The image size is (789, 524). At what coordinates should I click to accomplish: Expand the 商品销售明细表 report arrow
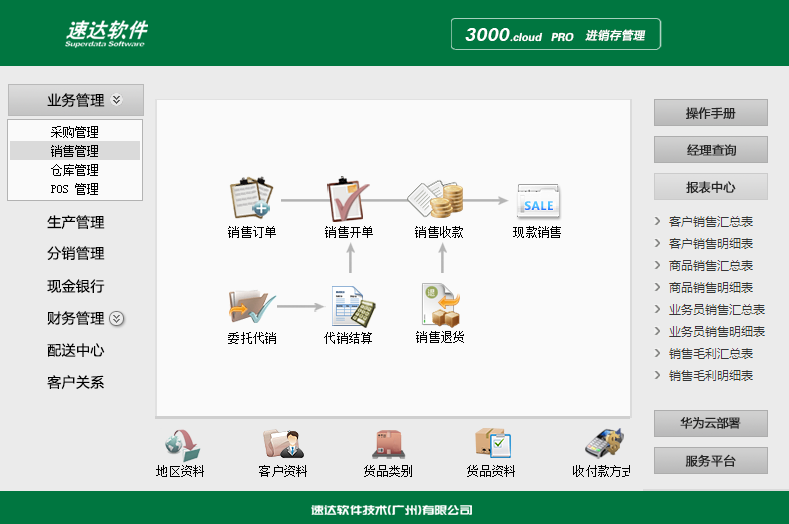[x=657, y=287]
